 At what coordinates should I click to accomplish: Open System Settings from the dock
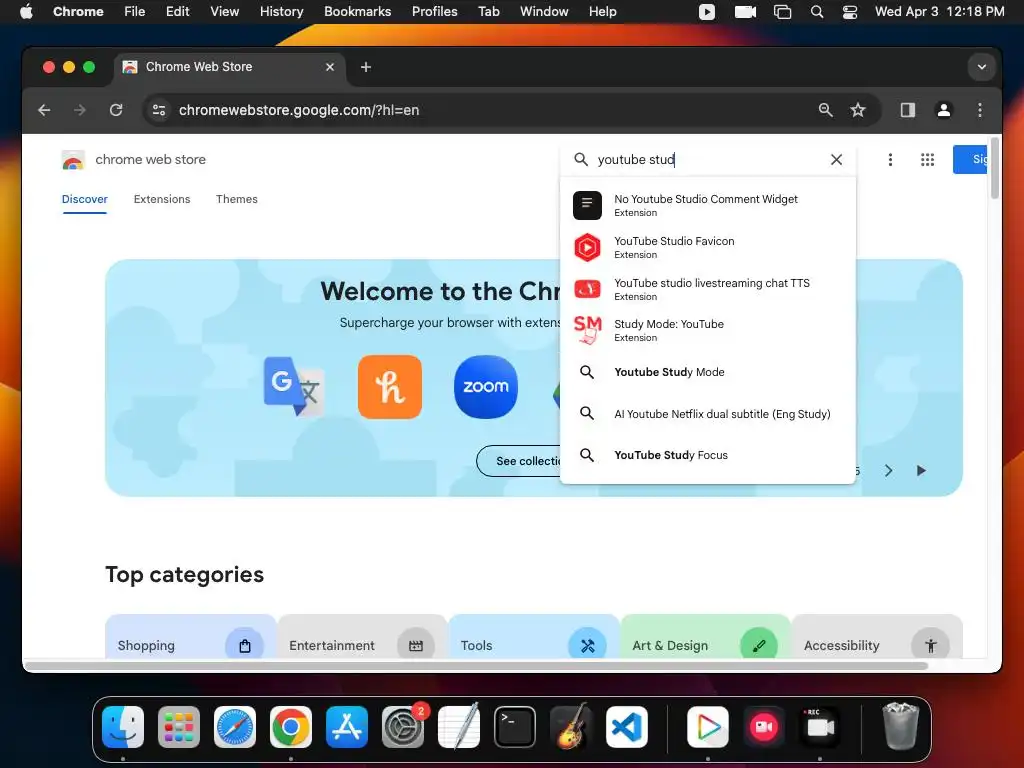[x=403, y=727]
